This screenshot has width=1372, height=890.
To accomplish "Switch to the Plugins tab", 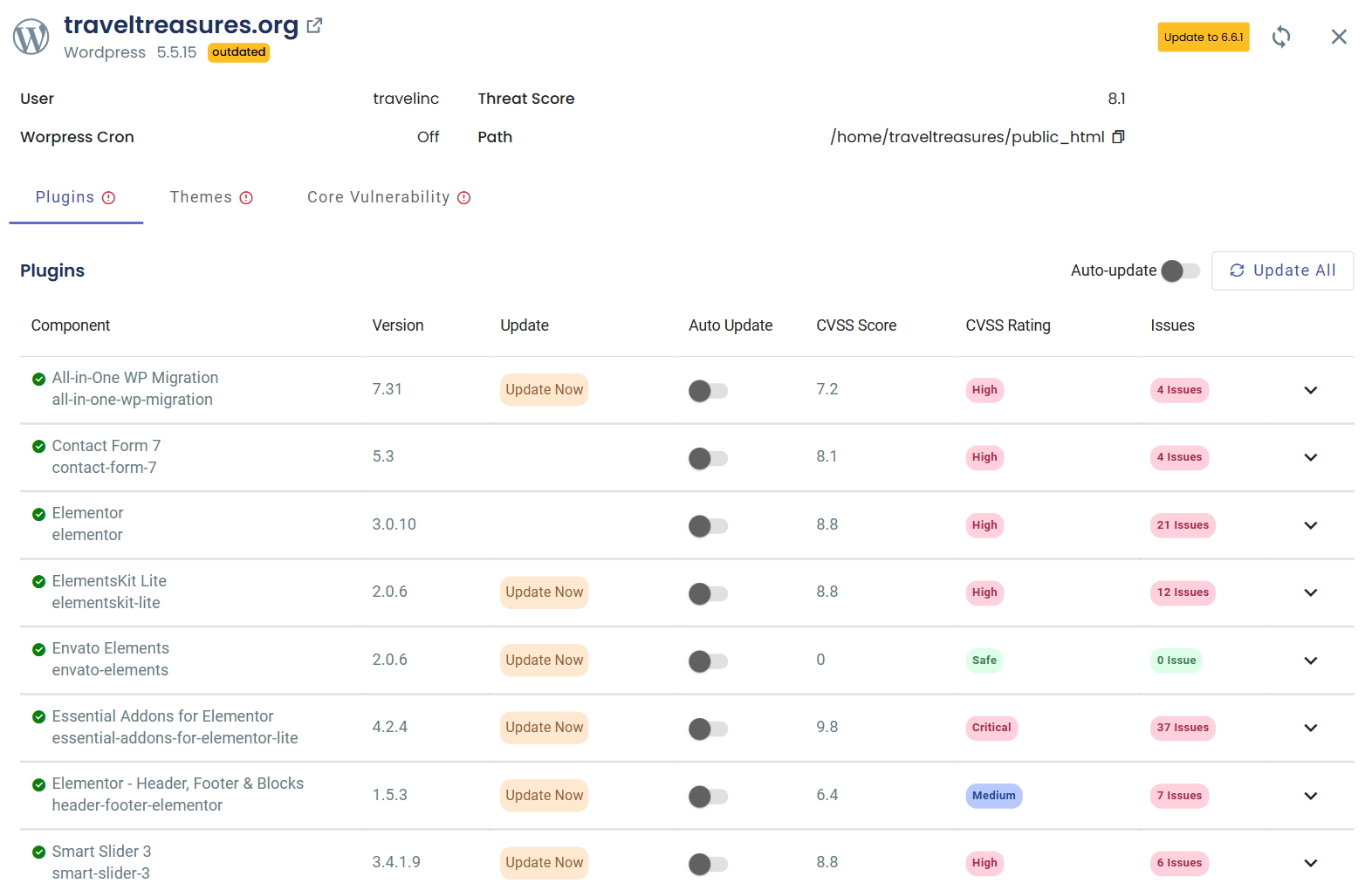I will coord(76,198).
